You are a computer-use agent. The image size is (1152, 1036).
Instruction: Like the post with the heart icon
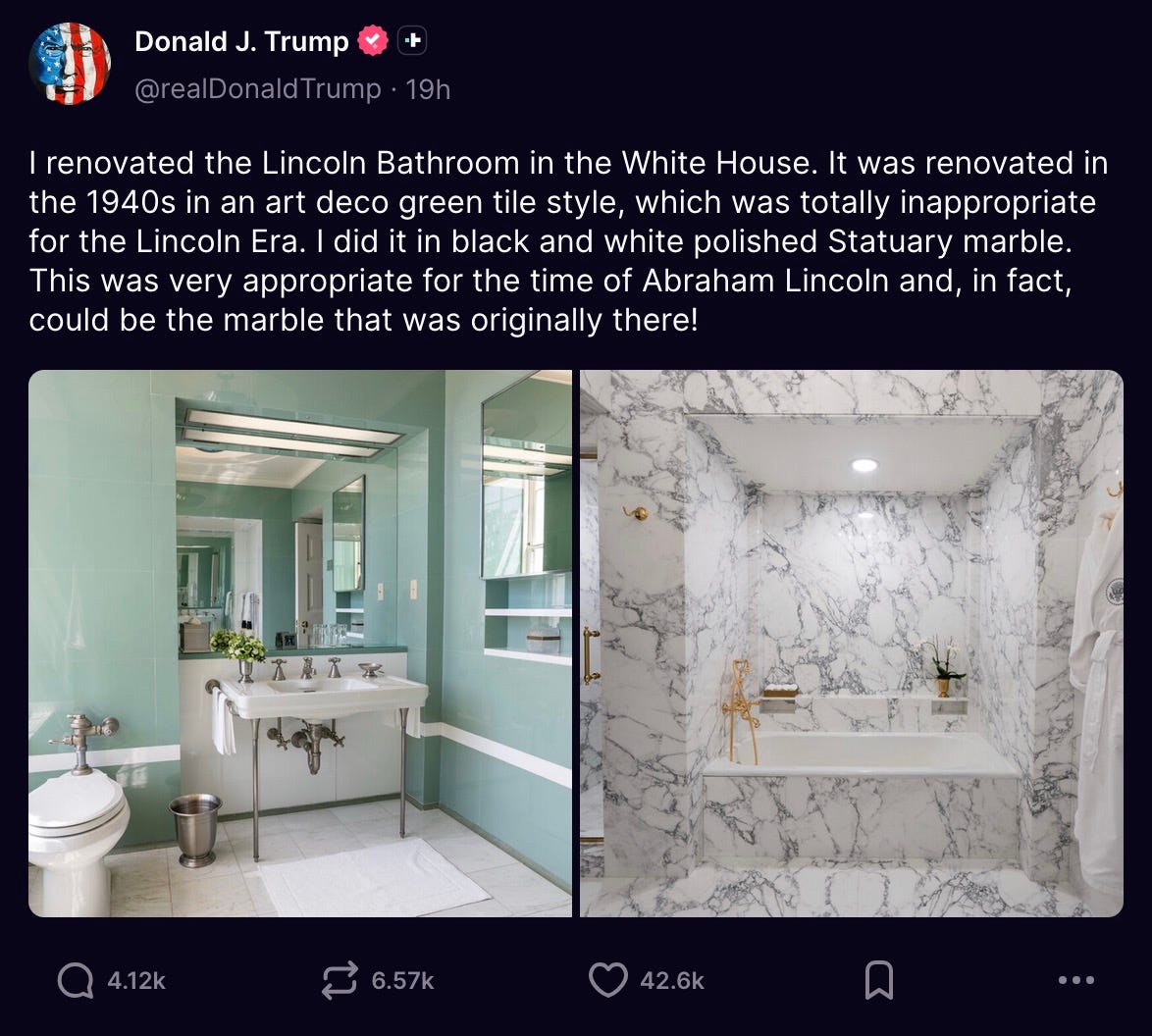point(608,980)
